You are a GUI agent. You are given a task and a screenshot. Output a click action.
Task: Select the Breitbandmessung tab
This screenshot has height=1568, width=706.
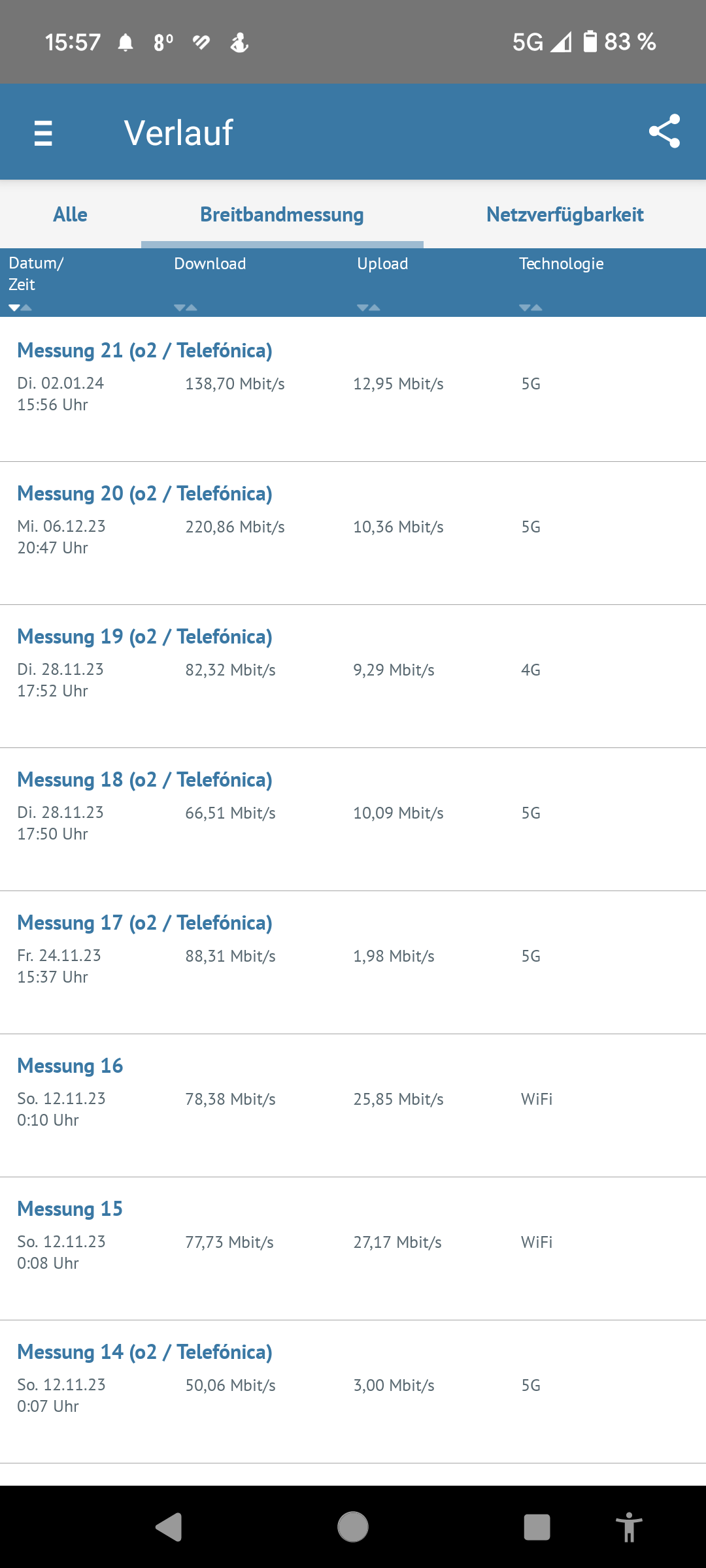(282, 214)
